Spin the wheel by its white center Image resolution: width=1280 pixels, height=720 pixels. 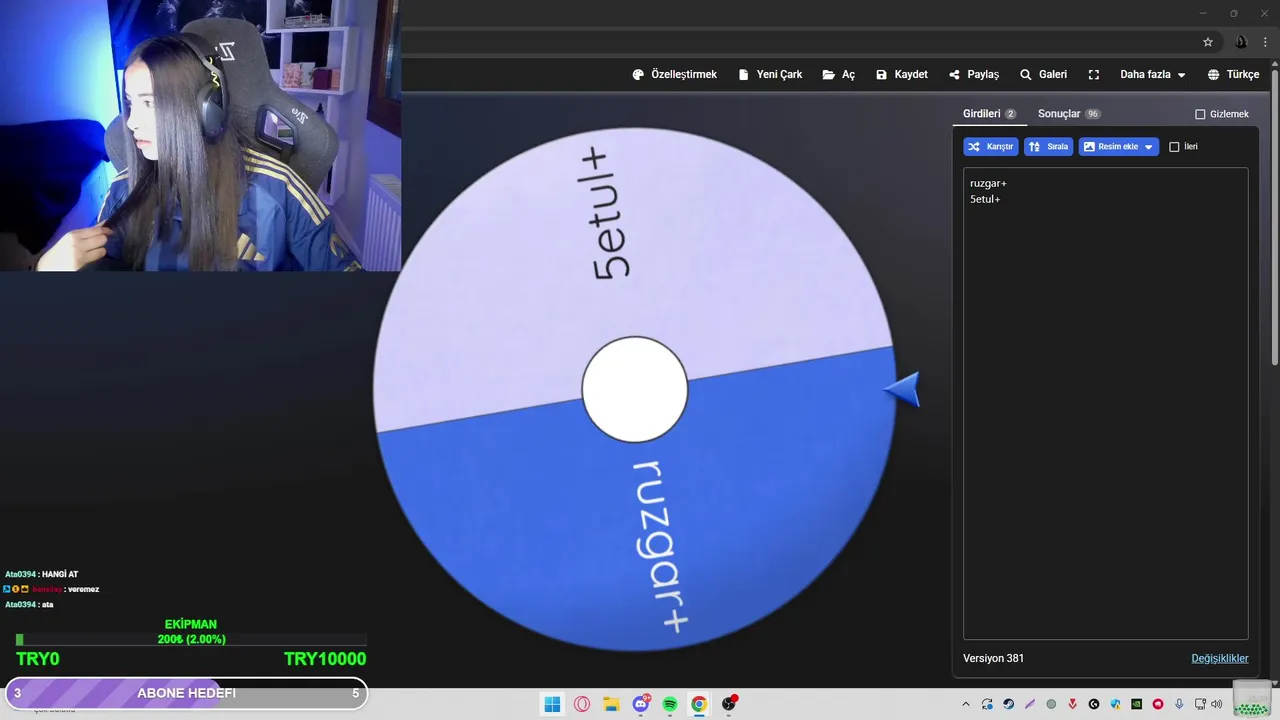click(635, 389)
